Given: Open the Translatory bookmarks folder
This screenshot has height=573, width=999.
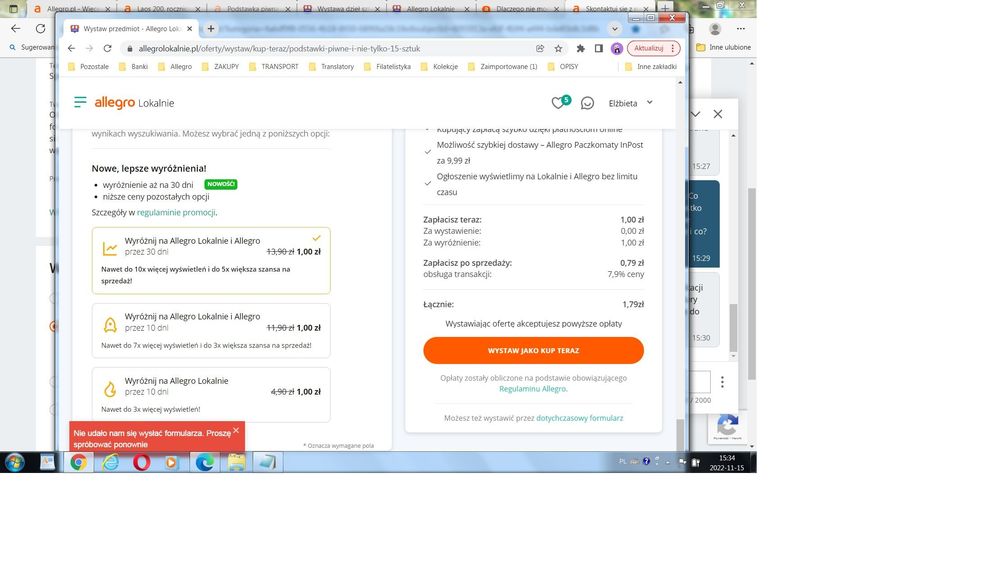Looking at the screenshot, I should 331,66.
